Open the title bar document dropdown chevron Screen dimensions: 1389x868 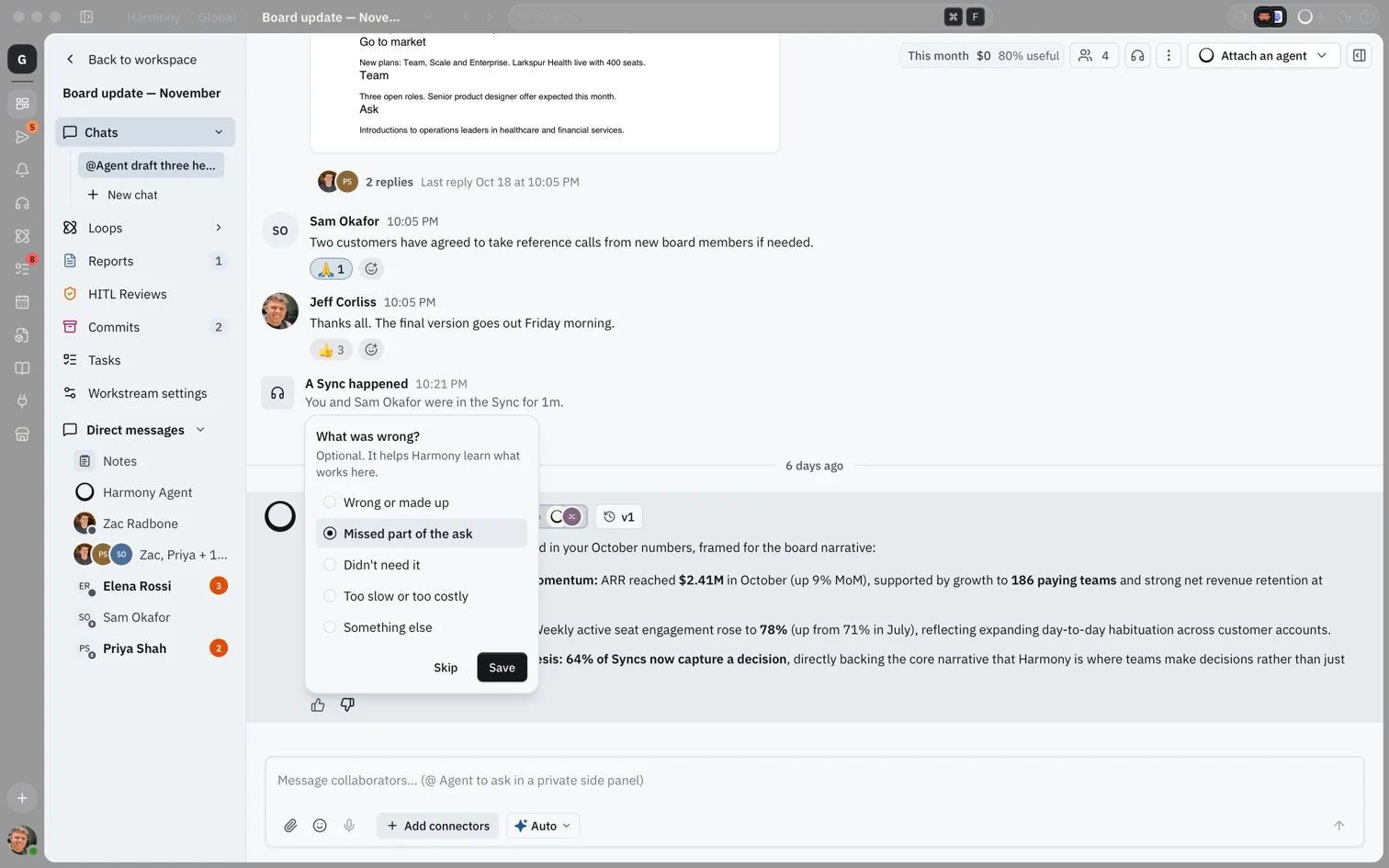pos(428,17)
